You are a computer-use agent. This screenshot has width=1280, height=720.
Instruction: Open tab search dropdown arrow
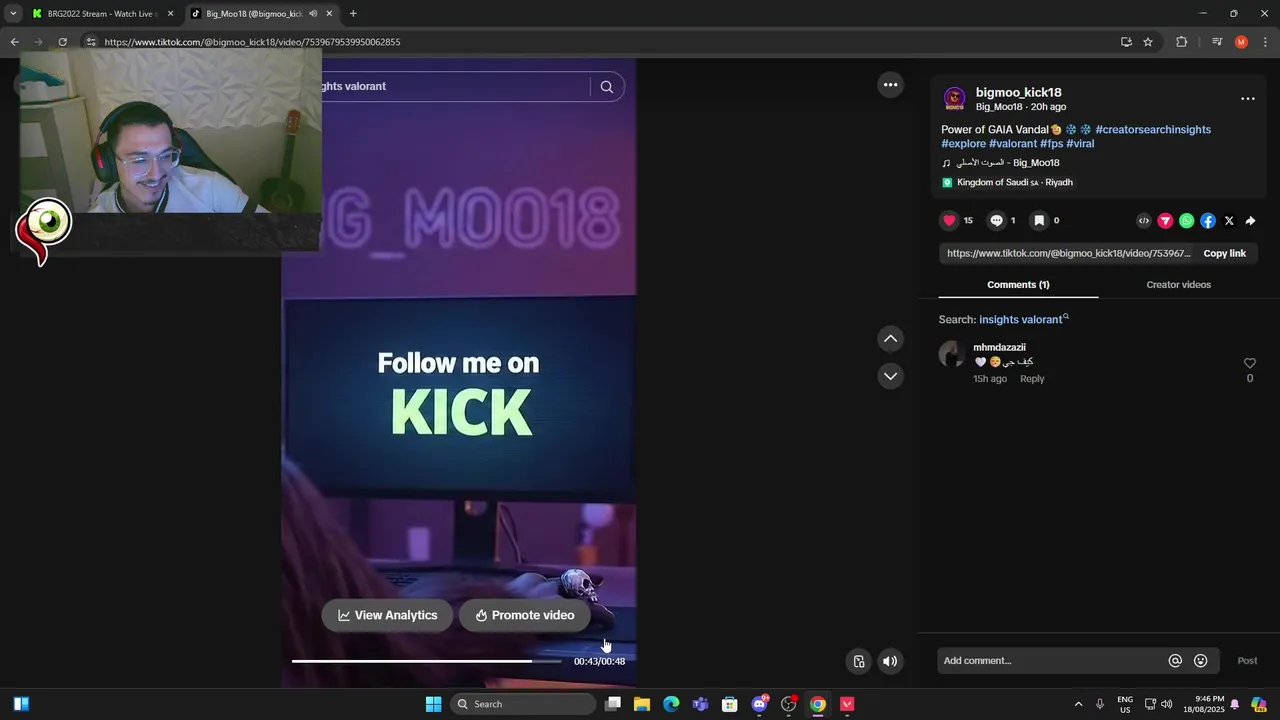point(13,14)
